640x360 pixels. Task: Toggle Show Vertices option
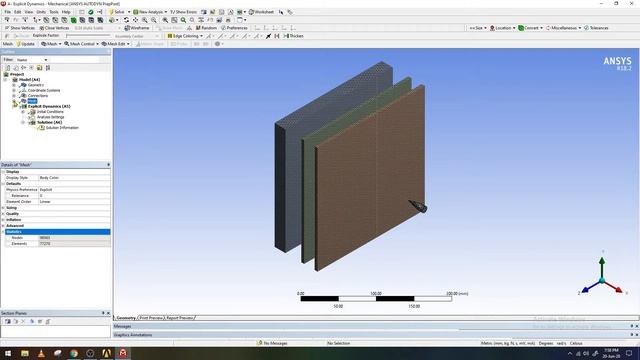coord(20,28)
